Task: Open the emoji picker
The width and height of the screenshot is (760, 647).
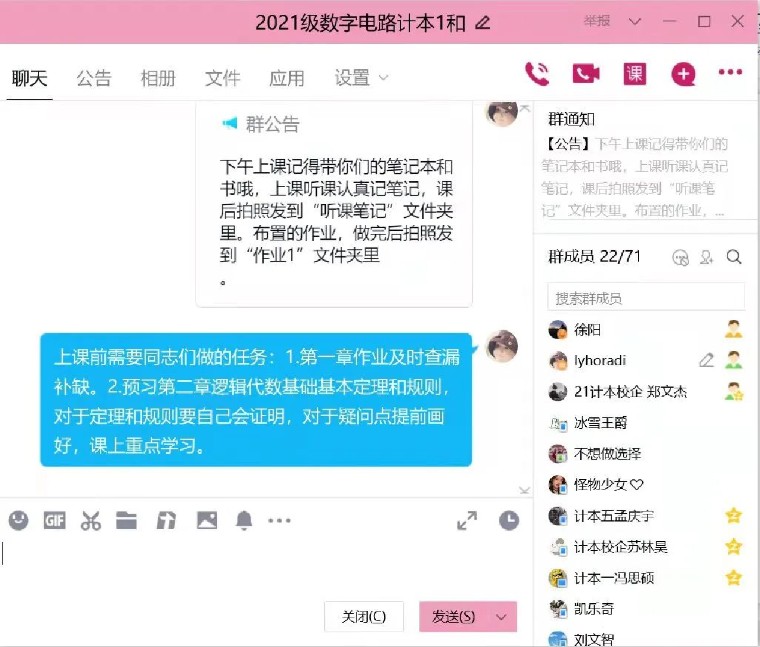Action: point(18,521)
